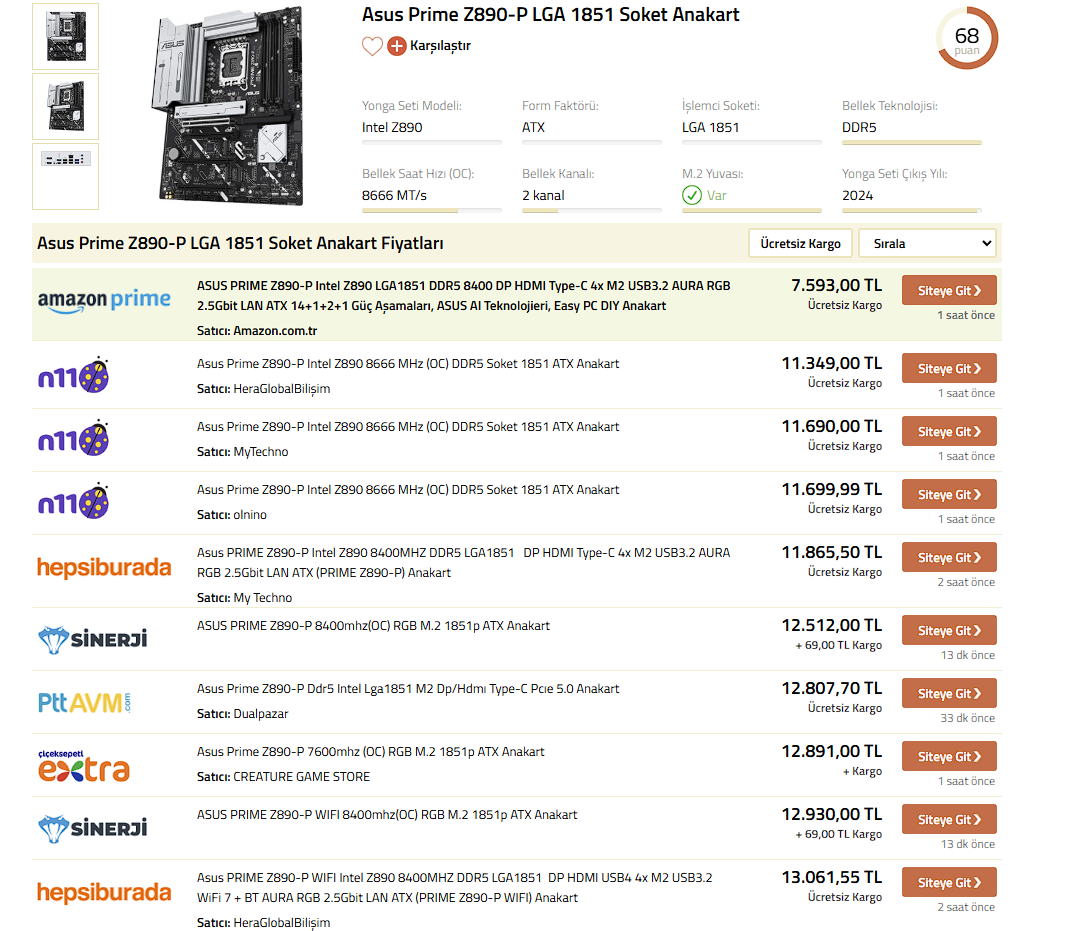Go to site for 13.061,55 TL offer

tap(949, 882)
